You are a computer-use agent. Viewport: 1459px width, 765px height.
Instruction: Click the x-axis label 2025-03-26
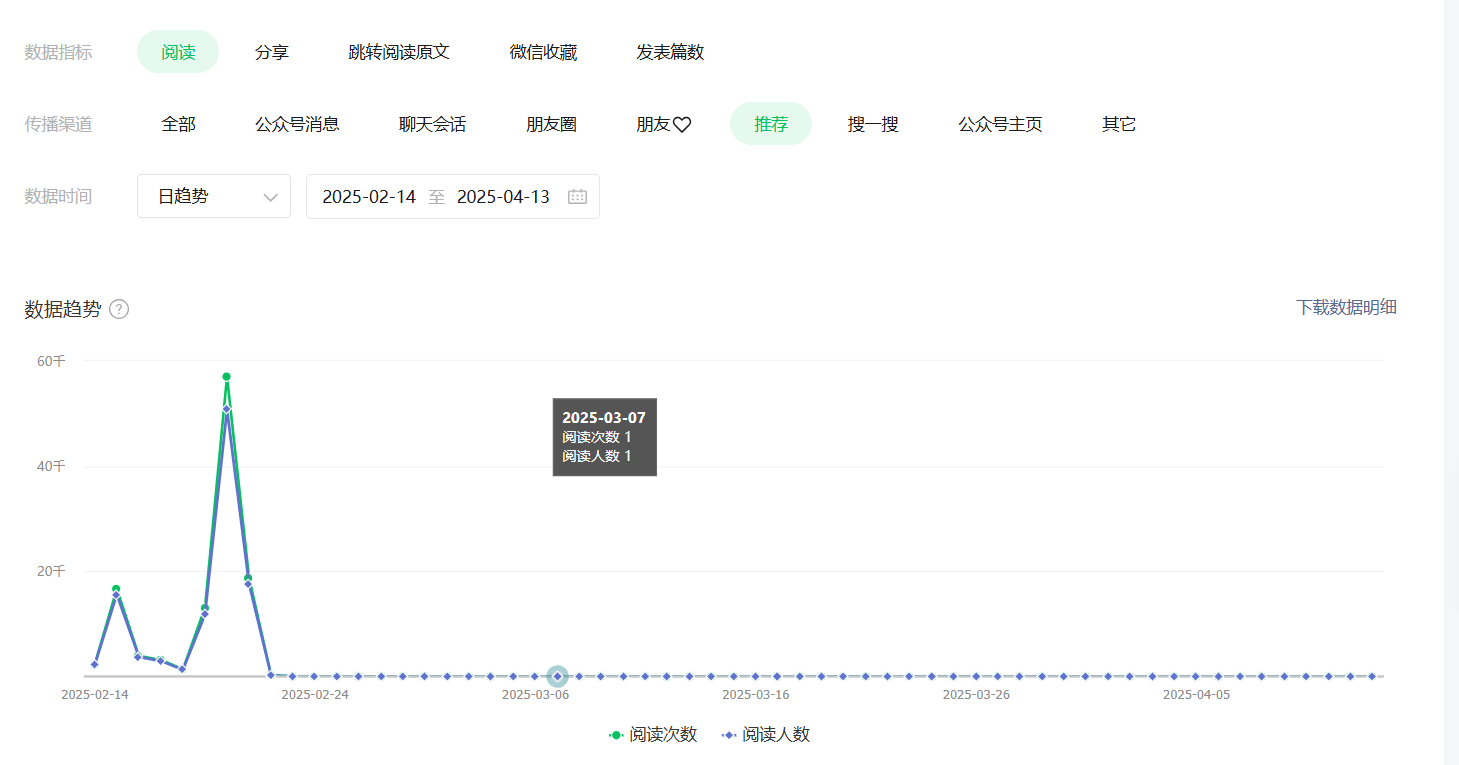(x=976, y=694)
